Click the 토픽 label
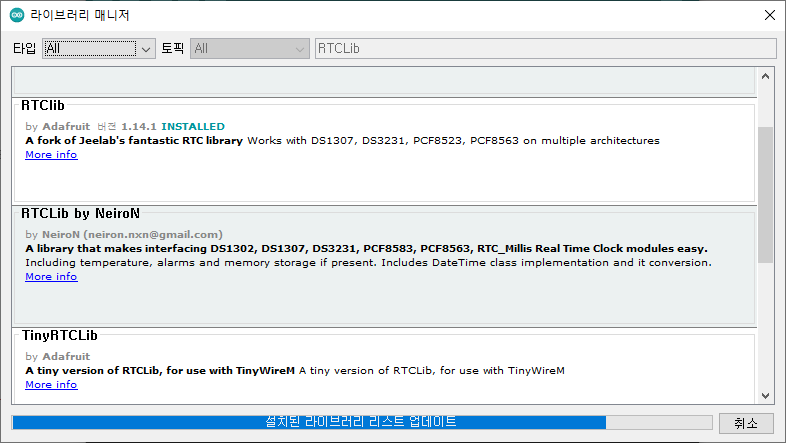786x443 pixels. 172,49
